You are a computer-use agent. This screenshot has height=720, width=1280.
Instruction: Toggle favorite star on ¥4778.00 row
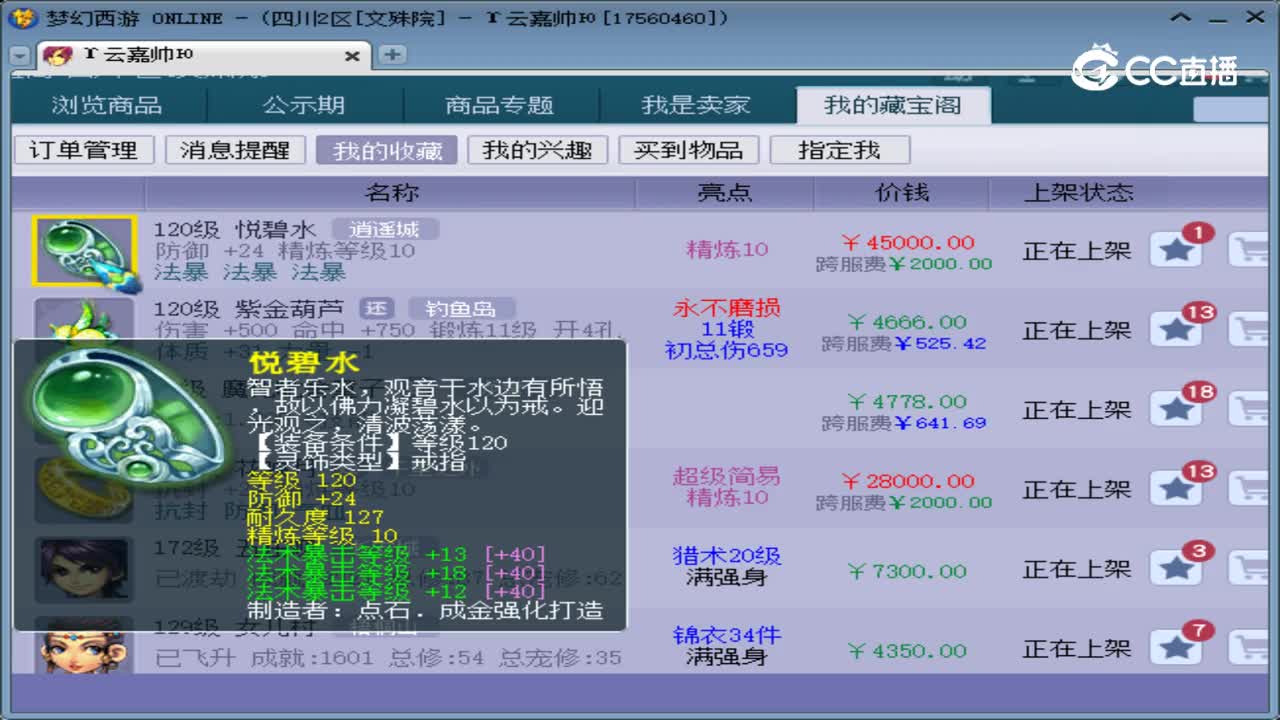(1176, 409)
